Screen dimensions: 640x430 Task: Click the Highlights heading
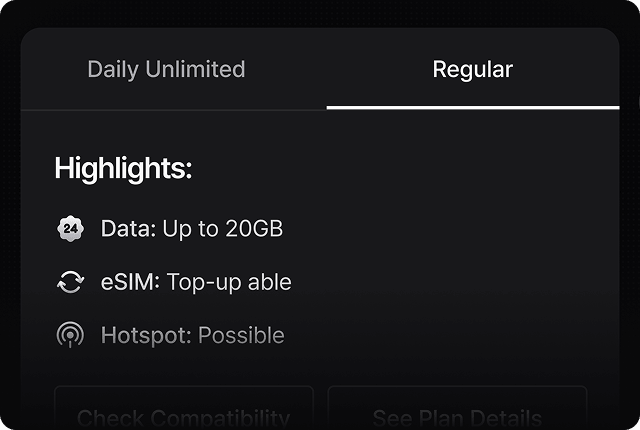click(123, 168)
